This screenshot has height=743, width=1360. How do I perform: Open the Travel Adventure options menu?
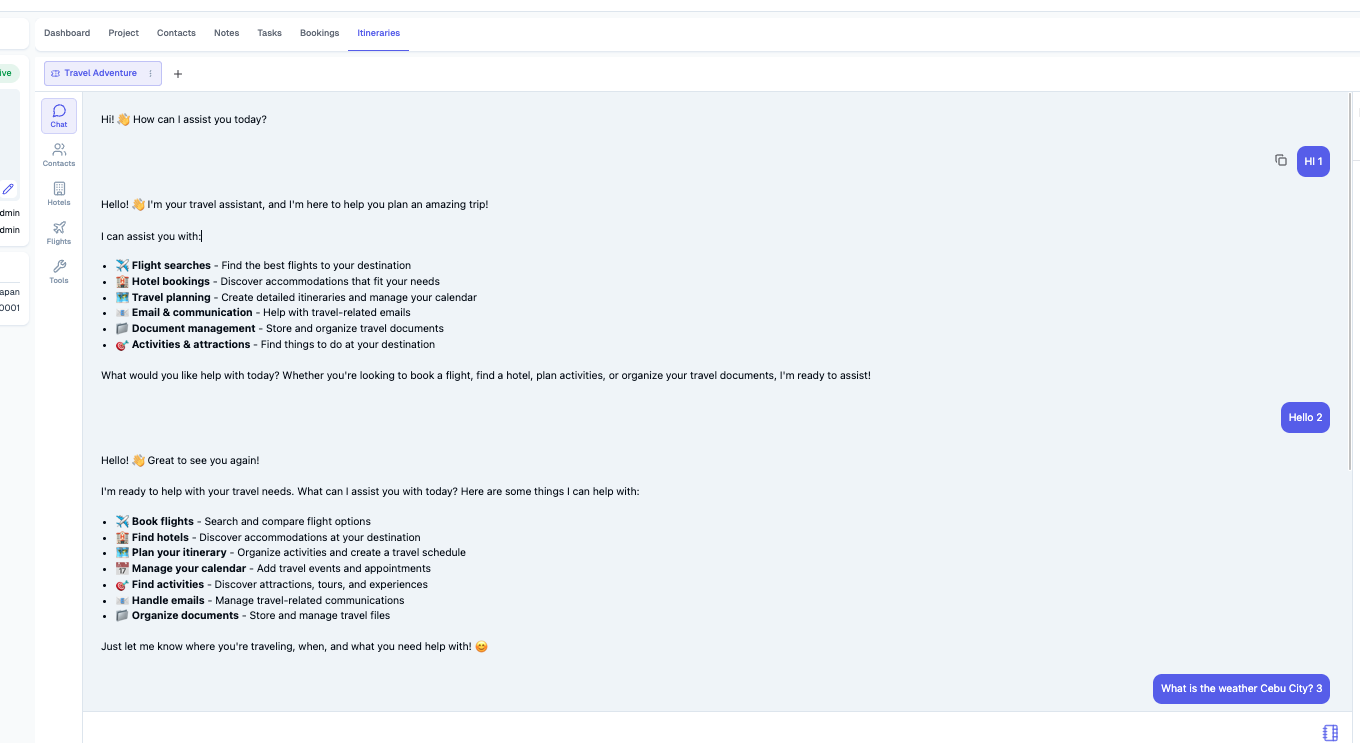(148, 72)
